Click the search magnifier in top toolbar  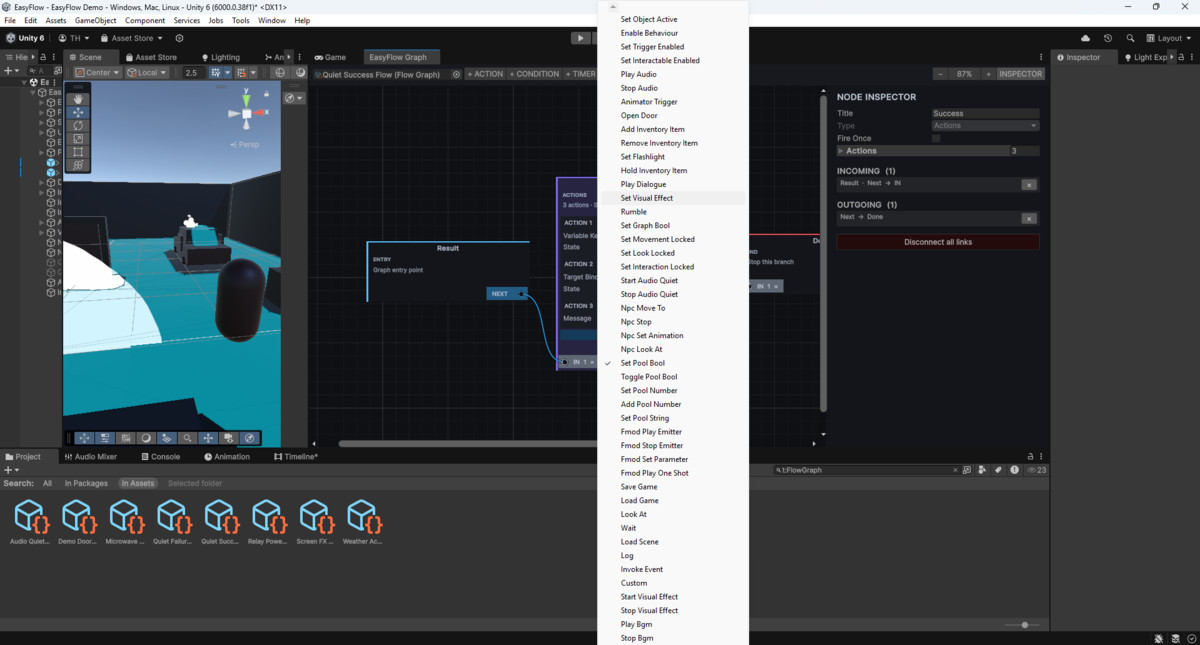click(1131, 38)
